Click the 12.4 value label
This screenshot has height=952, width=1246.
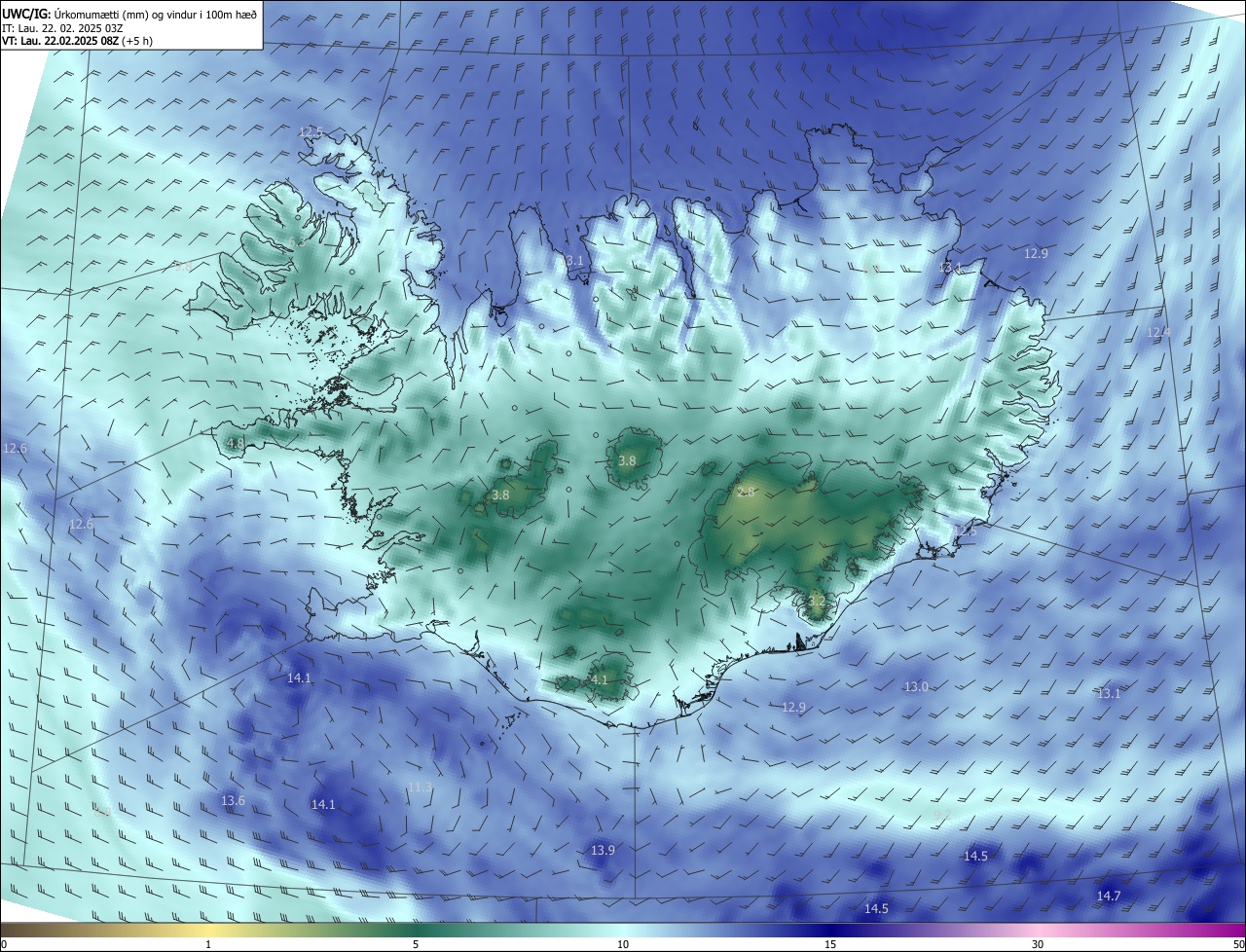tap(1158, 332)
